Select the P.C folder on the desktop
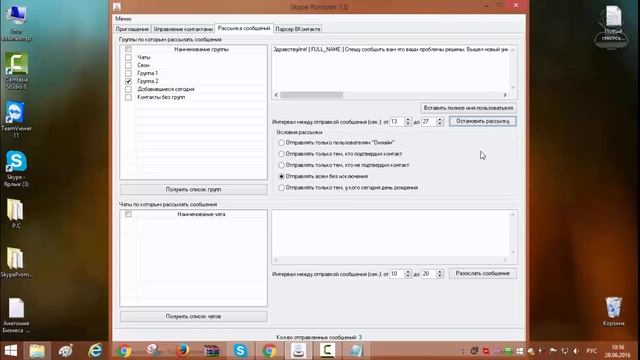The height and width of the screenshot is (360, 640). tap(16, 213)
